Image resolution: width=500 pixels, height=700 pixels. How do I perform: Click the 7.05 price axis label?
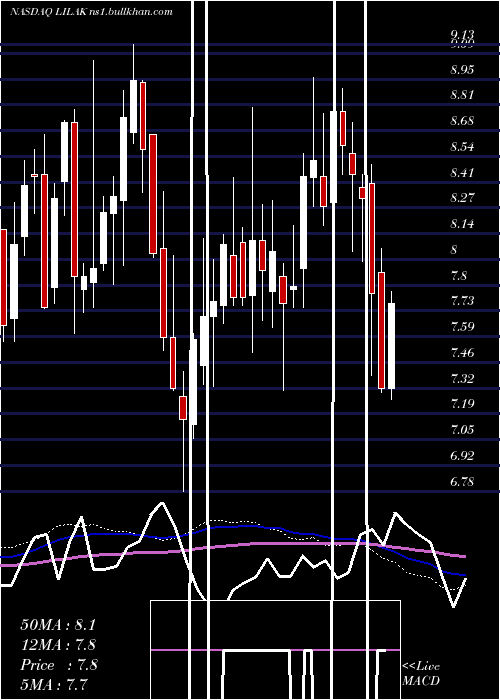(462, 430)
